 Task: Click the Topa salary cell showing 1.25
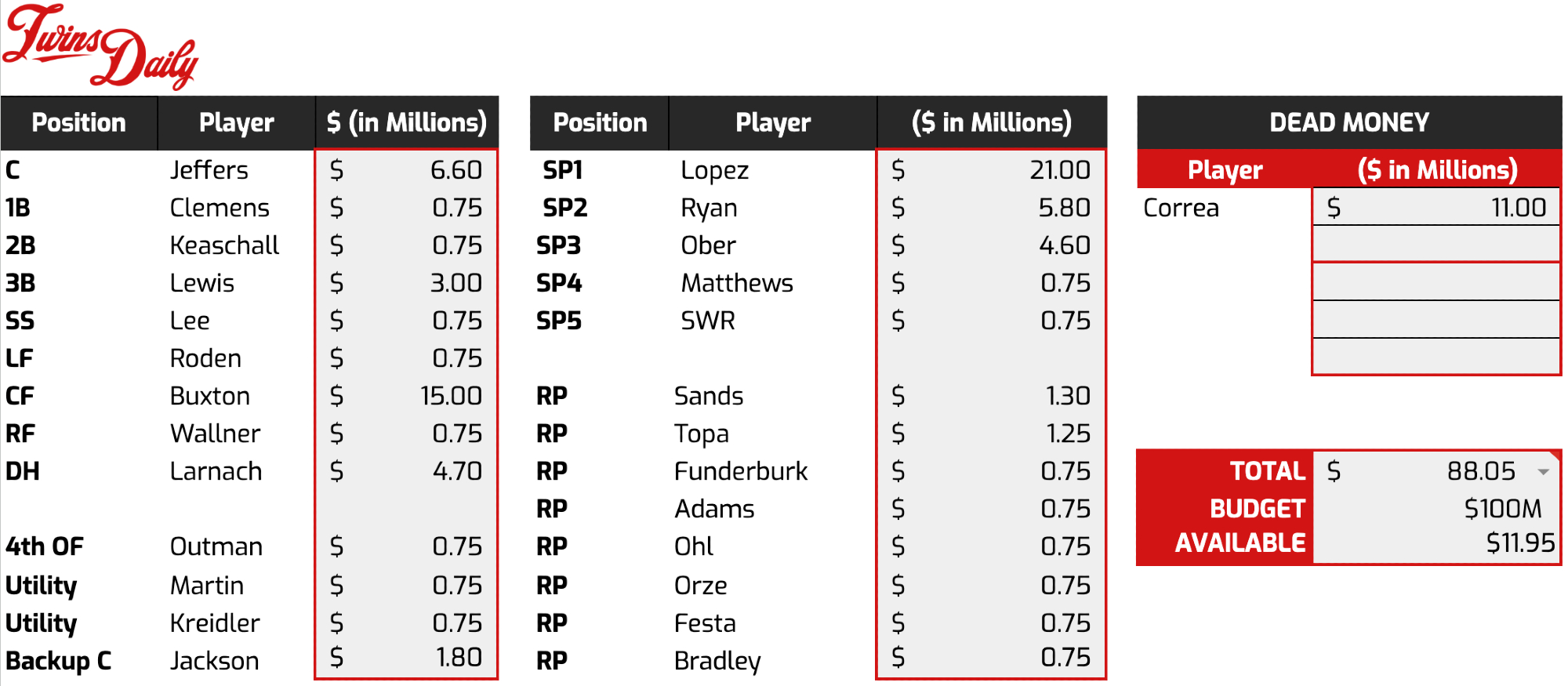tap(991, 434)
